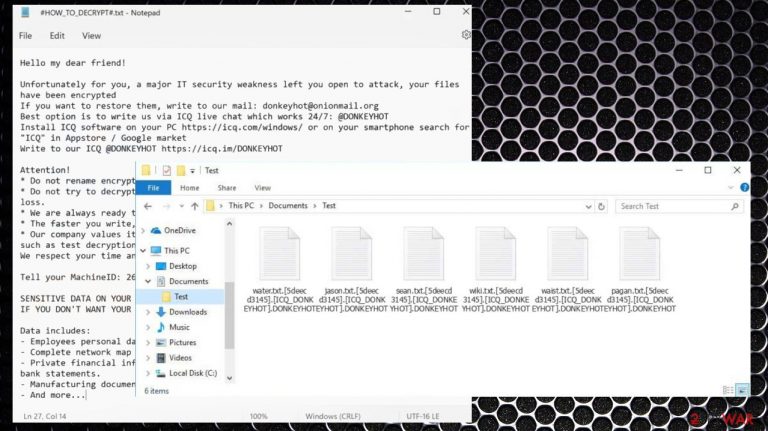Go forward with Explorer forward arrow

click(x=167, y=206)
